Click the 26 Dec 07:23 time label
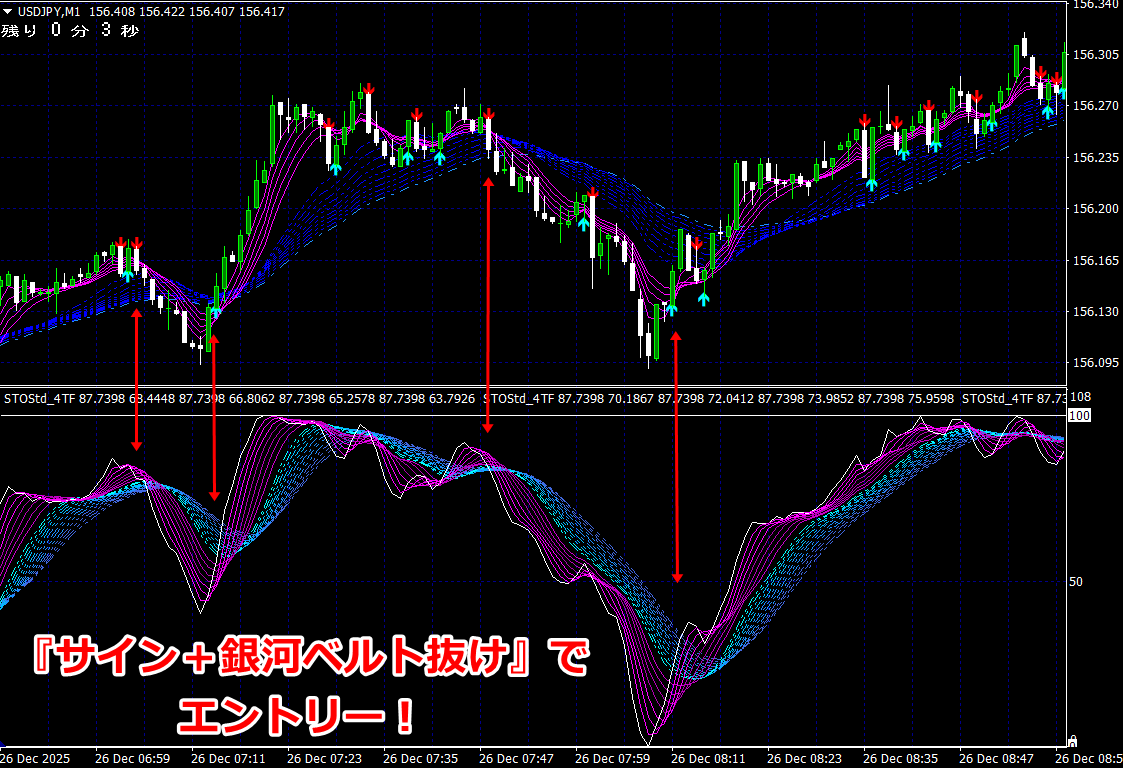The height and width of the screenshot is (768, 1123). tap(324, 758)
